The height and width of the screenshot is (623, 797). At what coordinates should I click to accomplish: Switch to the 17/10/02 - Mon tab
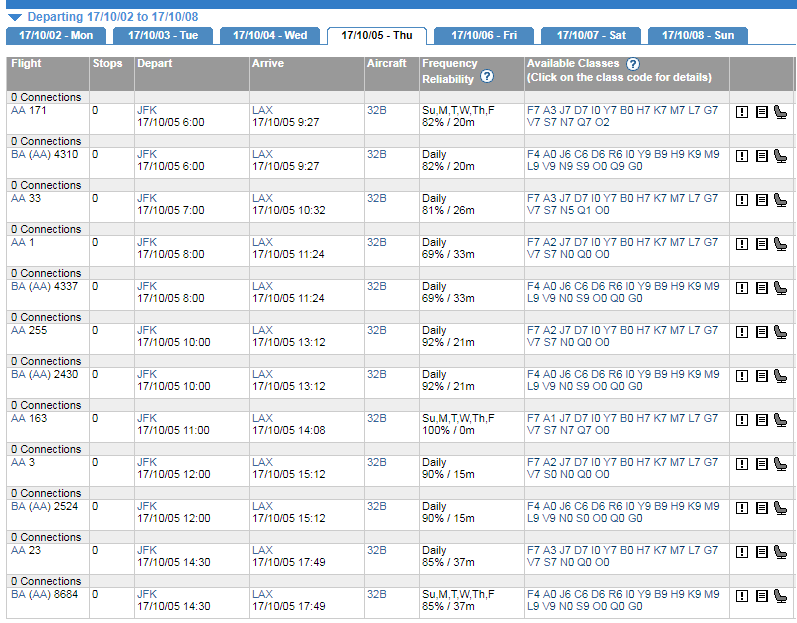[56, 35]
